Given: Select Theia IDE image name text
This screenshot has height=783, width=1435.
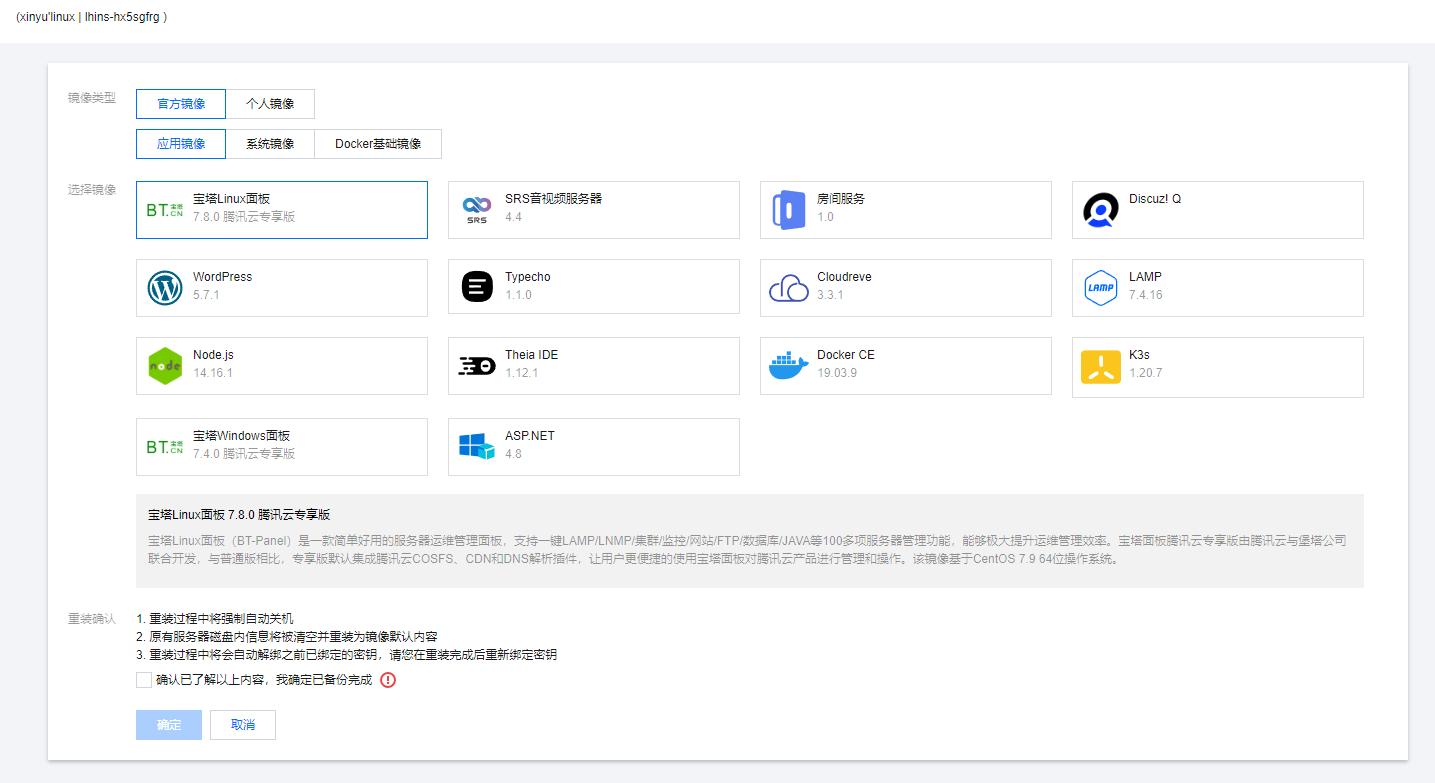Looking at the screenshot, I should point(532,355).
